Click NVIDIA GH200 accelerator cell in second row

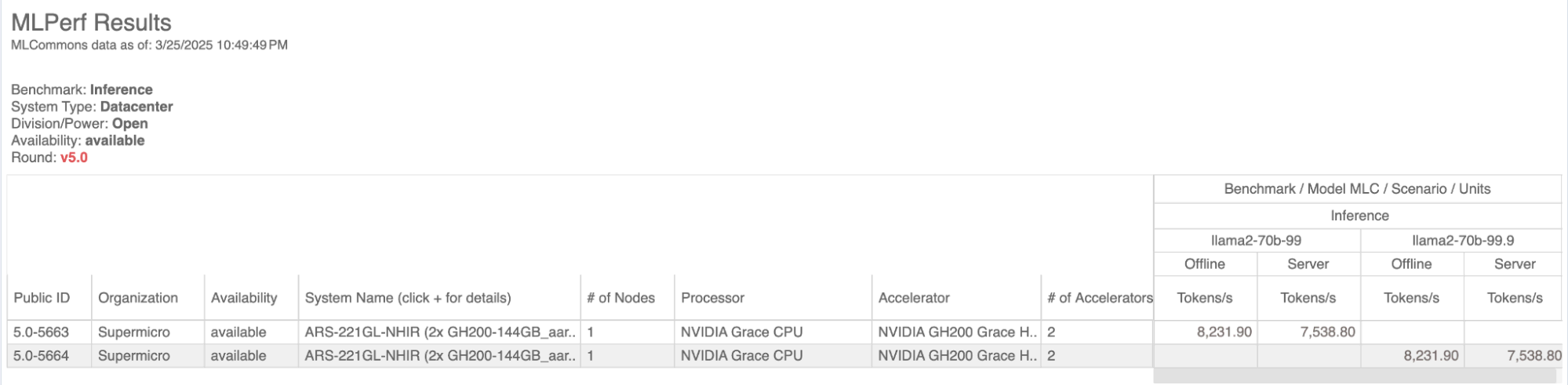957,355
